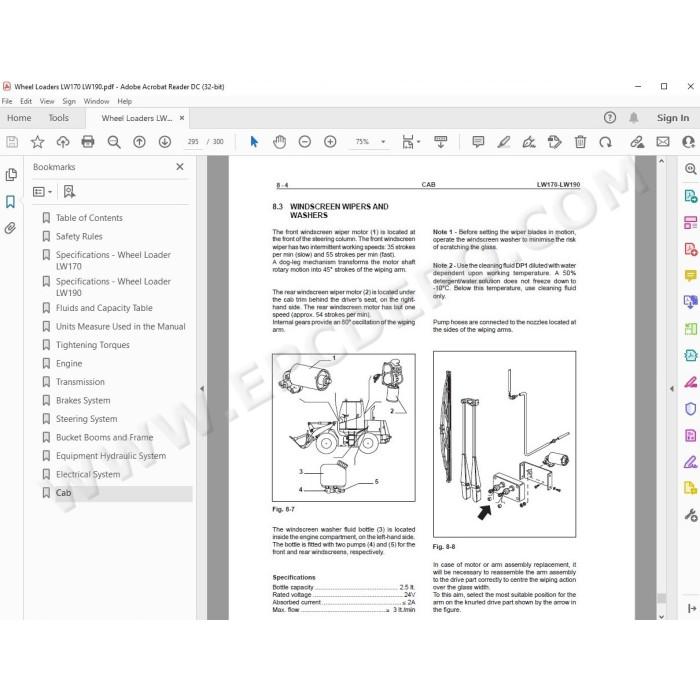Open the Edit menu
The width and height of the screenshot is (700, 700).
point(26,101)
